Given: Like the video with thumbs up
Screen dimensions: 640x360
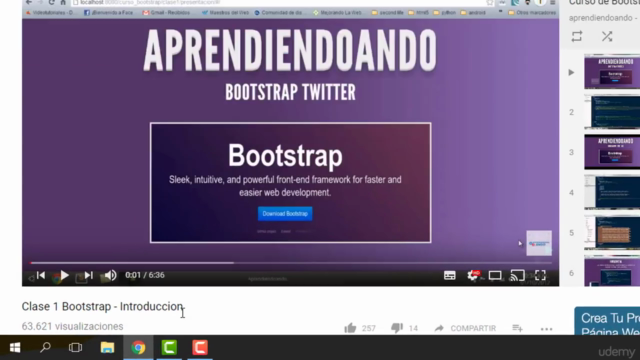Looking at the screenshot, I should pyautogui.click(x=350, y=328).
